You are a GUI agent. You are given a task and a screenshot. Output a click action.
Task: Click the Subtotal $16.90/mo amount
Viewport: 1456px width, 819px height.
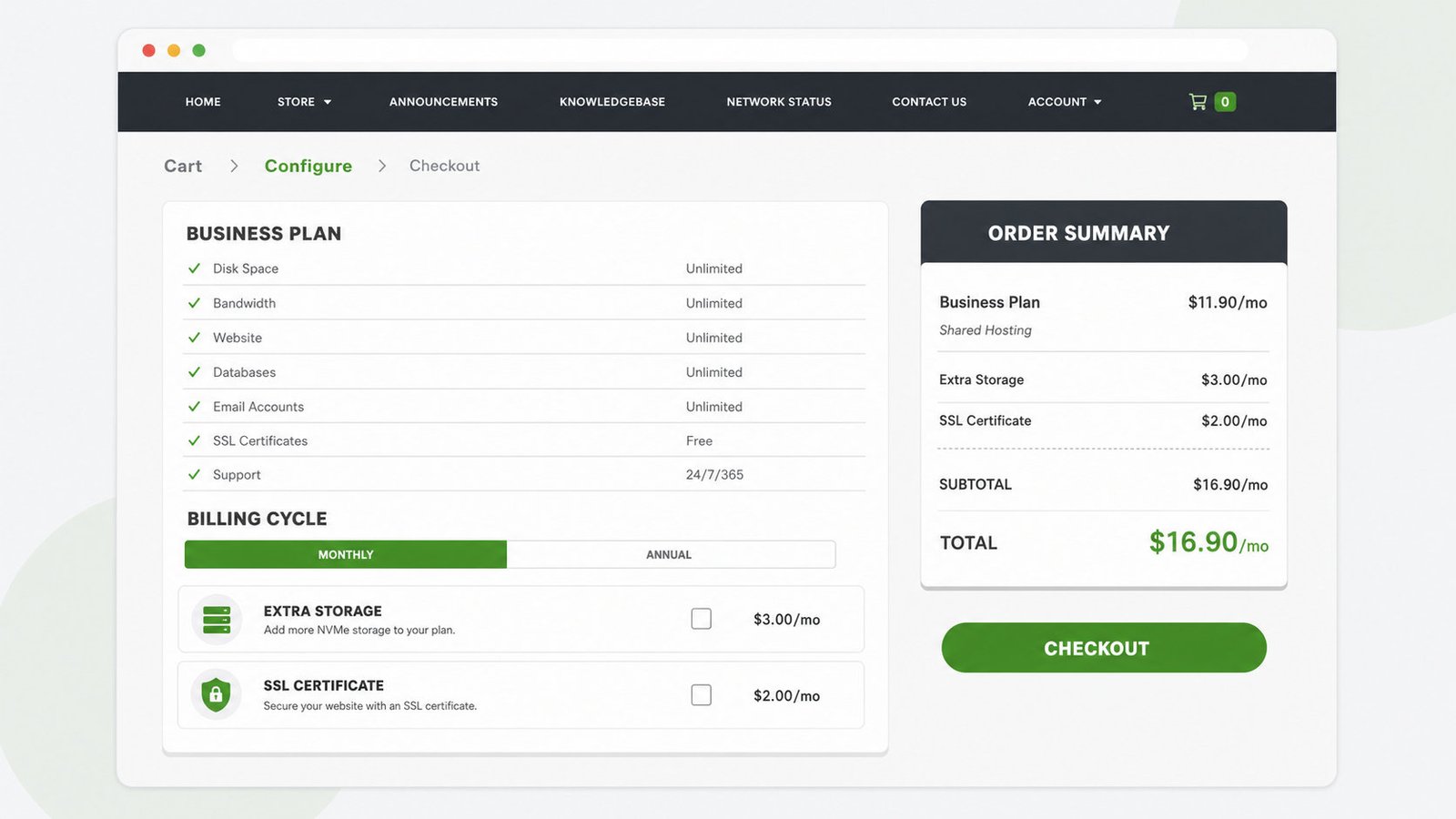[x=1230, y=484]
